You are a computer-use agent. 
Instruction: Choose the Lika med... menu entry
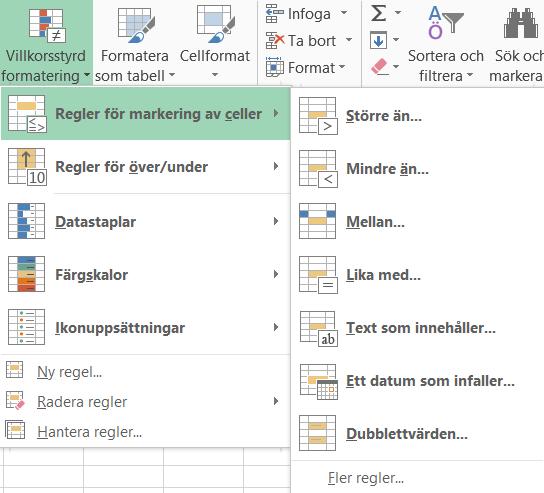click(x=416, y=275)
